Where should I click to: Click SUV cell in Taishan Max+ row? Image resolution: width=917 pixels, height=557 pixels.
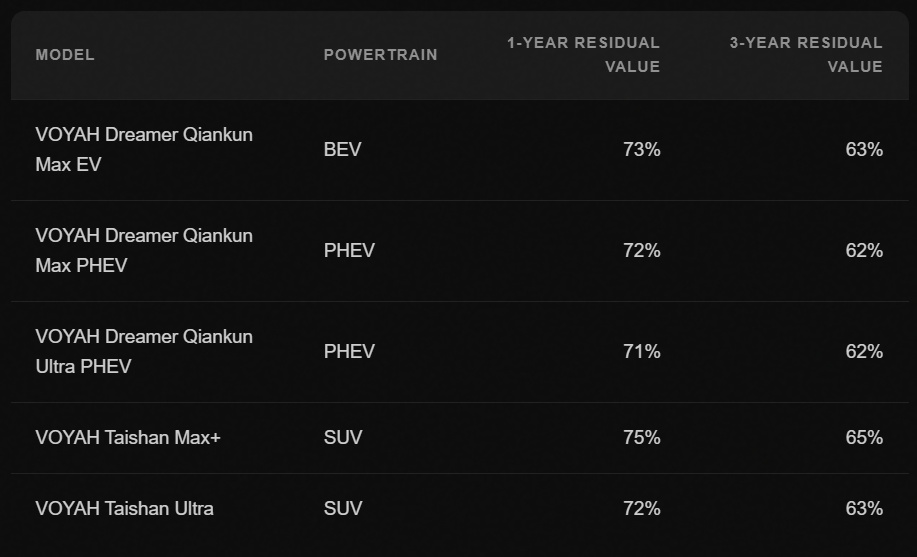[343, 438]
